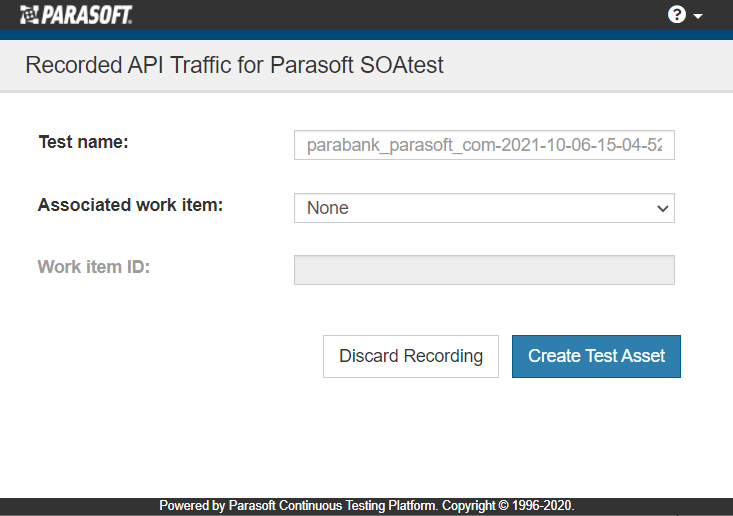Click the disabled Work item ID field

(x=484, y=270)
